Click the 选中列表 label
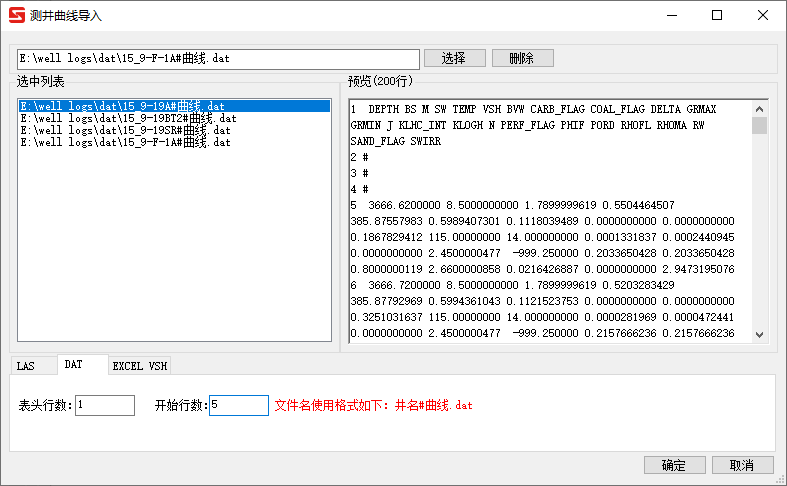This screenshot has width=787, height=486. pos(41,81)
